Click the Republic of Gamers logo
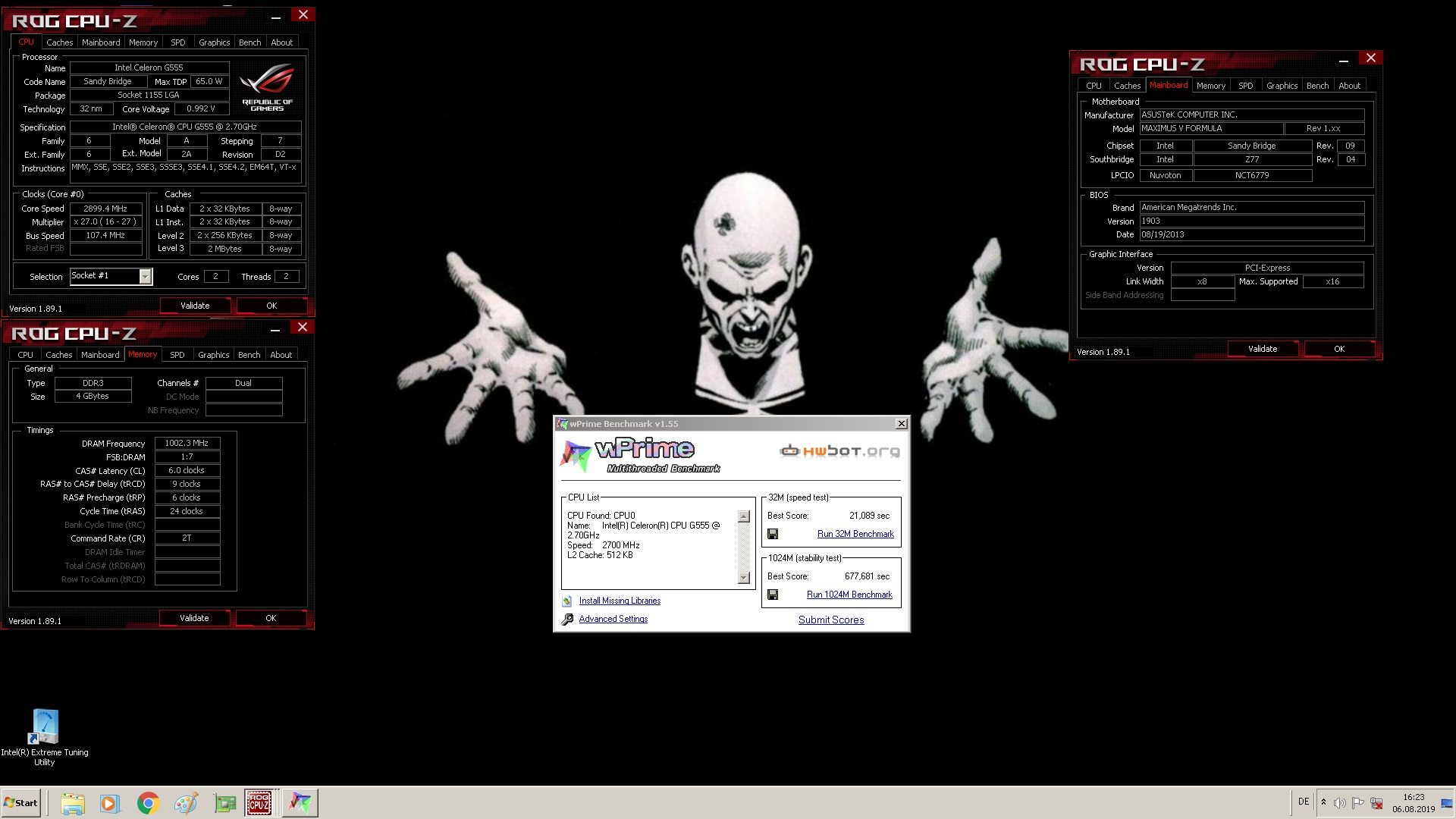Image resolution: width=1456 pixels, height=819 pixels. click(267, 88)
